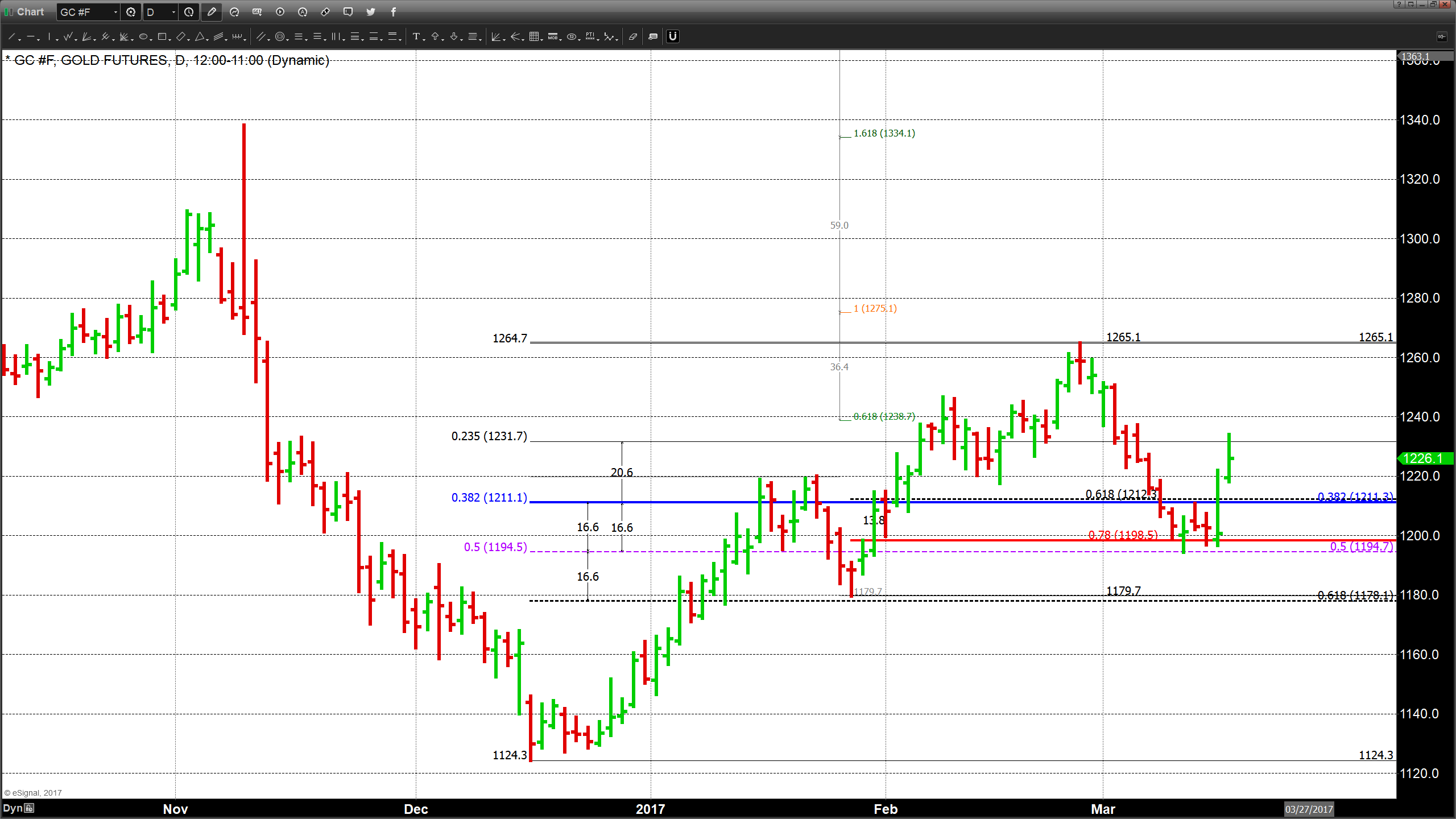Click the 1340.0 price axis value
Screen dimensions: 1456x819
(1420, 120)
